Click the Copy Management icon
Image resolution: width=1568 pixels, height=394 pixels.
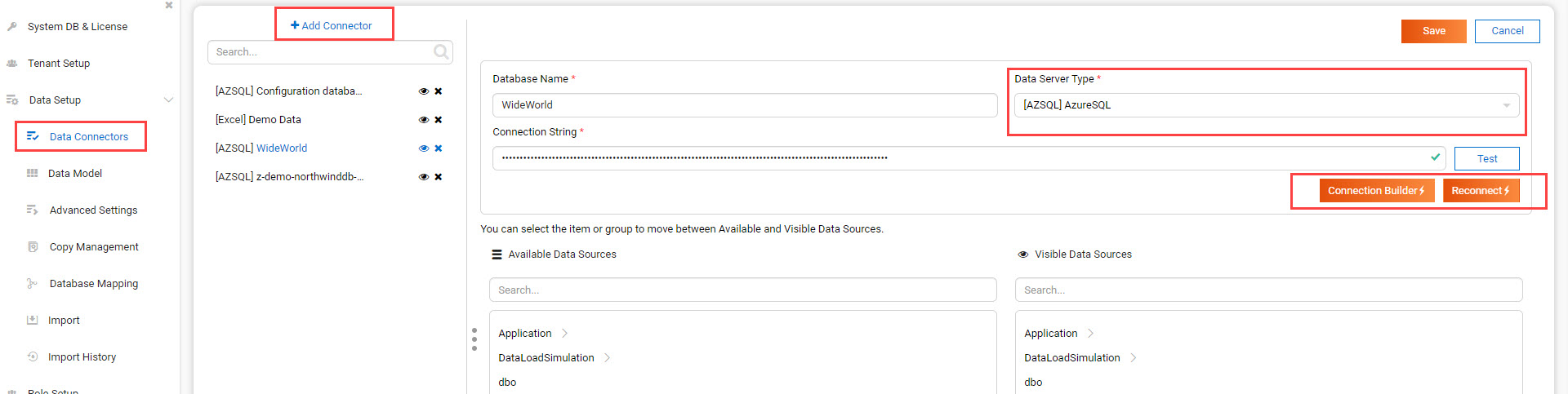tap(33, 246)
